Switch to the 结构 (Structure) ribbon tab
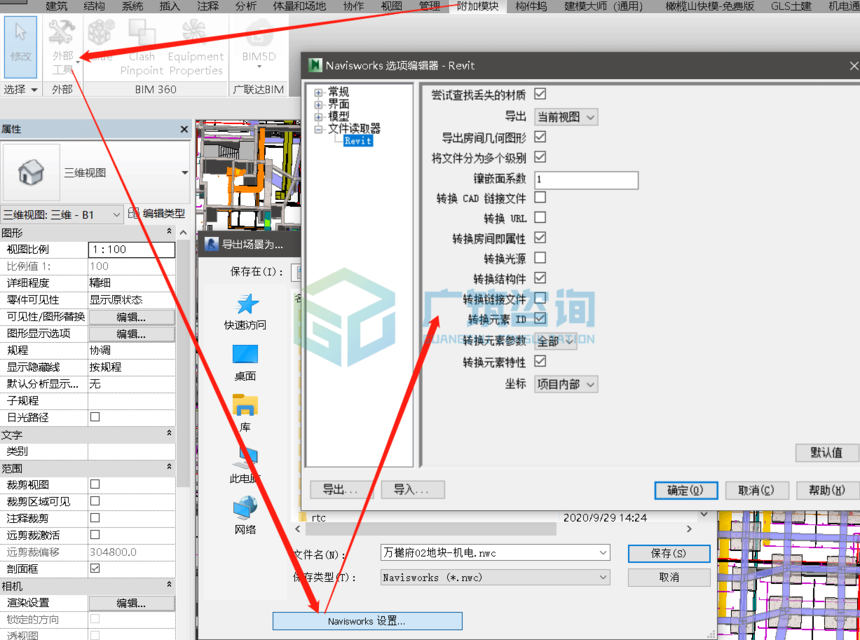 (x=94, y=6)
